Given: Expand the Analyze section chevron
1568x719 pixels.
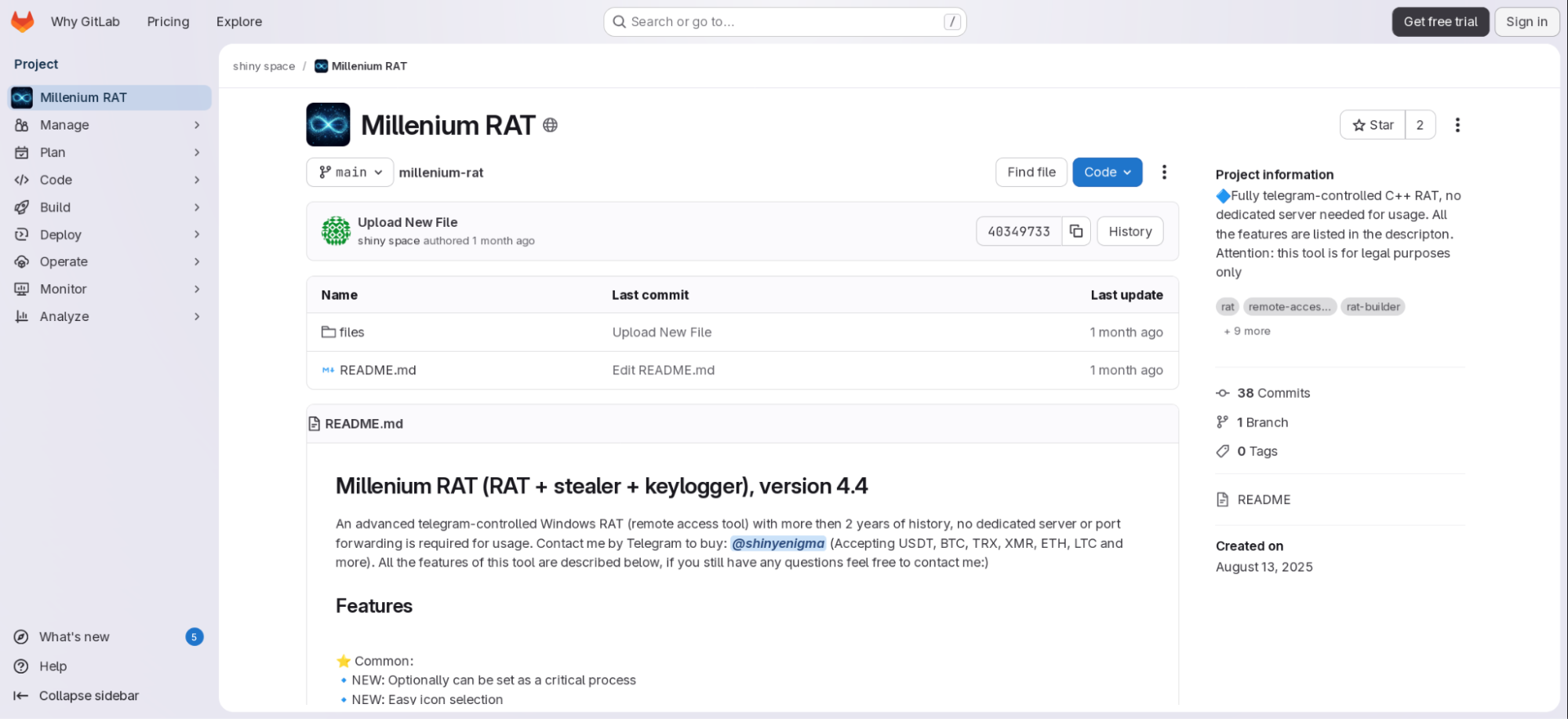Looking at the screenshot, I should click(x=197, y=316).
